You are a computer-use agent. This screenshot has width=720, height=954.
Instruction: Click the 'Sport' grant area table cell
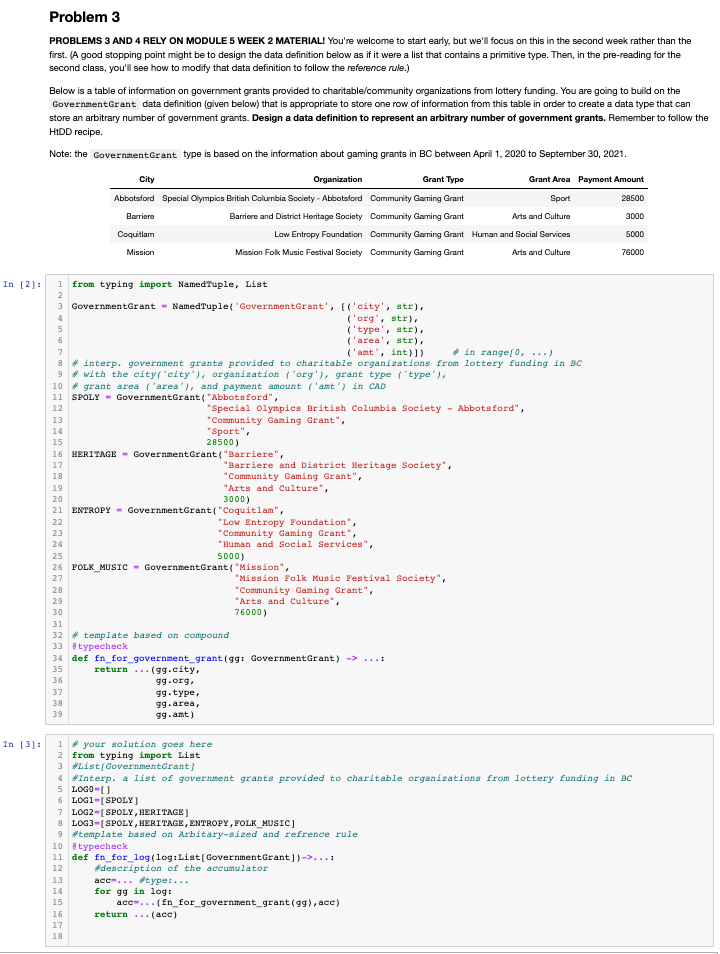click(x=560, y=198)
